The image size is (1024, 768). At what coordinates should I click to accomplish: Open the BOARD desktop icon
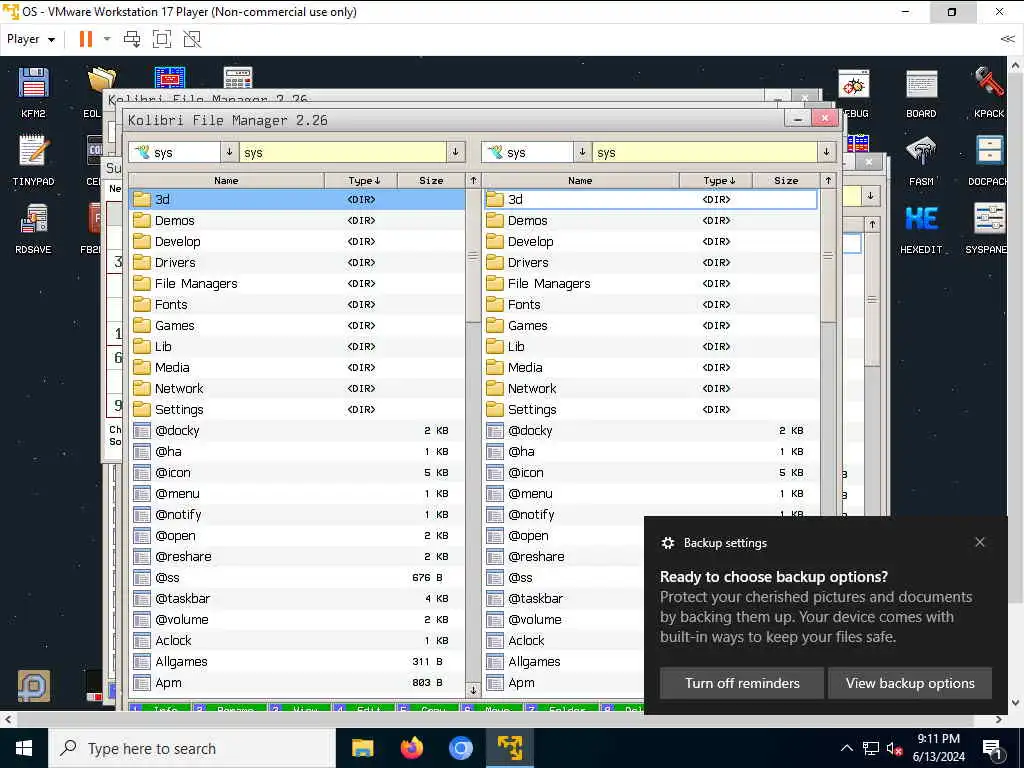(921, 92)
